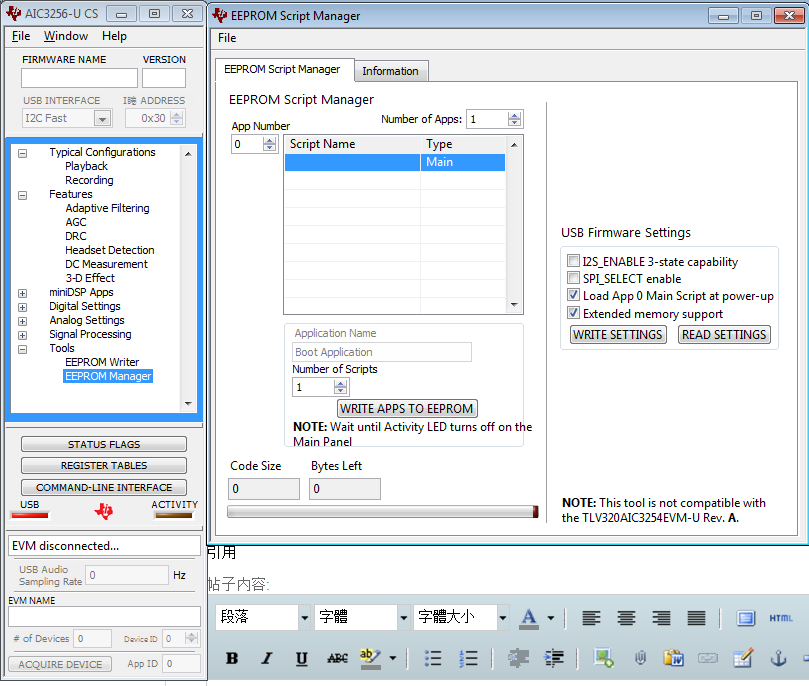This screenshot has height=686, width=809.
Task: Select the highlighted Main script row
Action: pos(395,162)
